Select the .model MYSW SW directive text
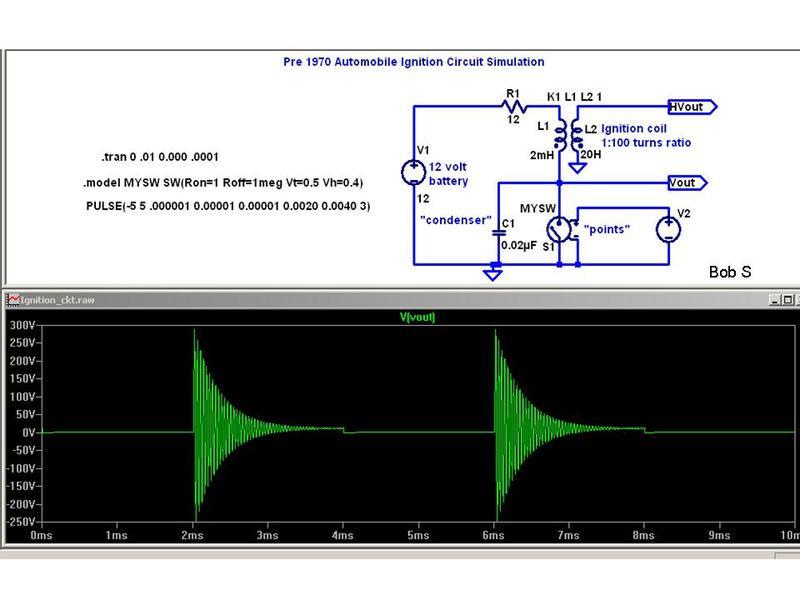This screenshot has height=600, width=800. coord(223,183)
